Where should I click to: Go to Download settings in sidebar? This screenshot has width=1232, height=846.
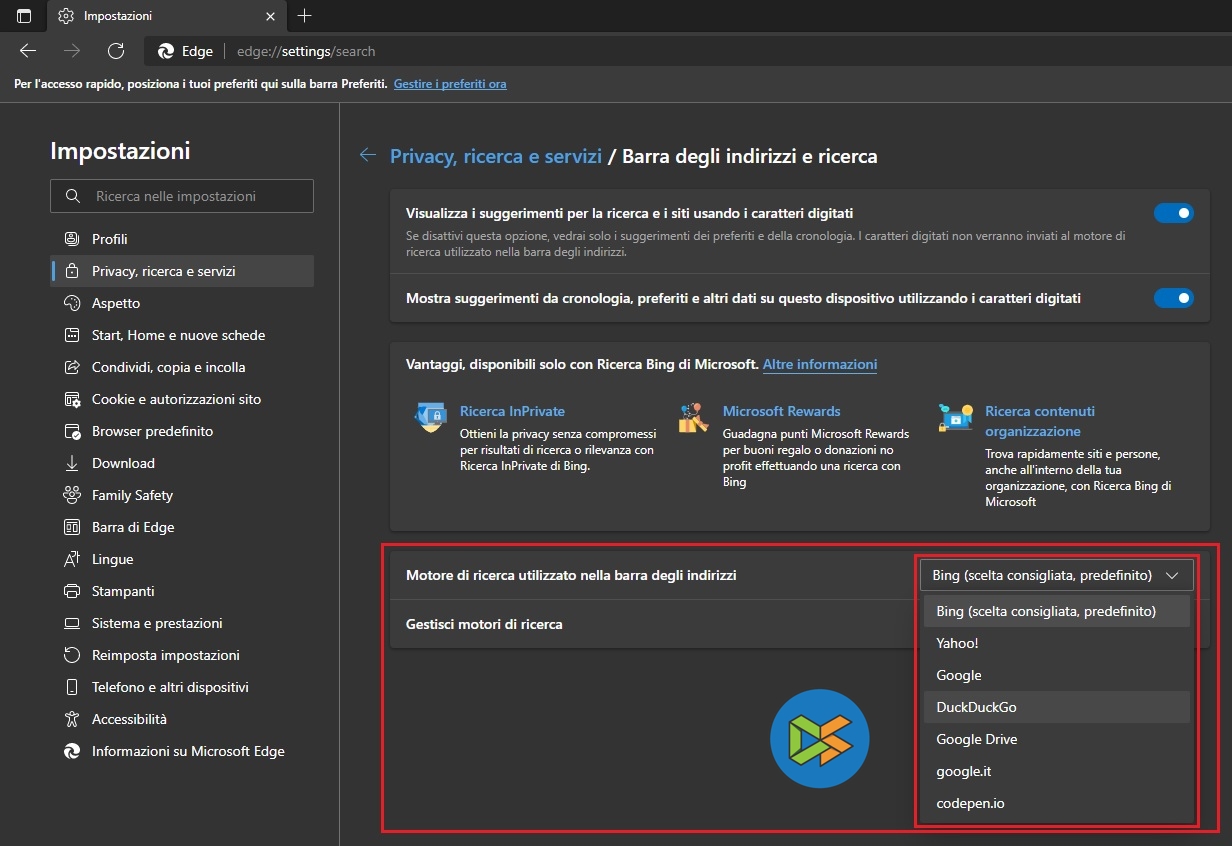[x=123, y=463]
